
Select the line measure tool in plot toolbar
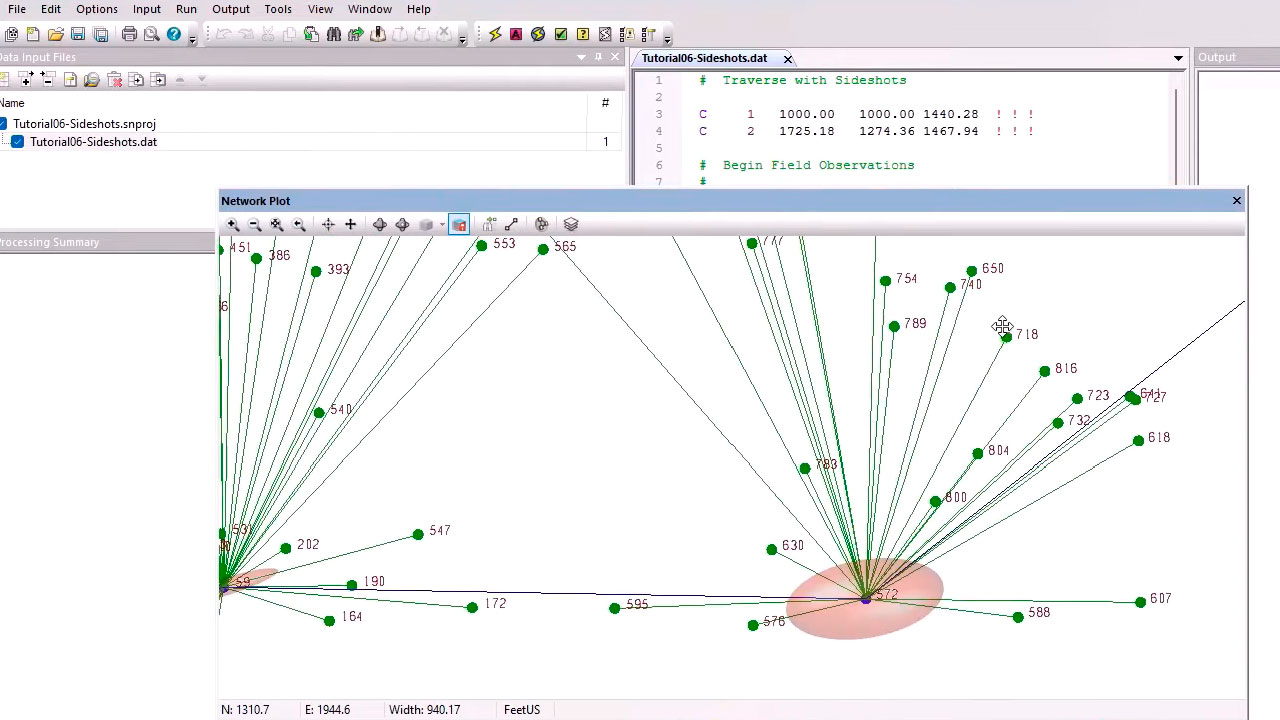tap(511, 225)
